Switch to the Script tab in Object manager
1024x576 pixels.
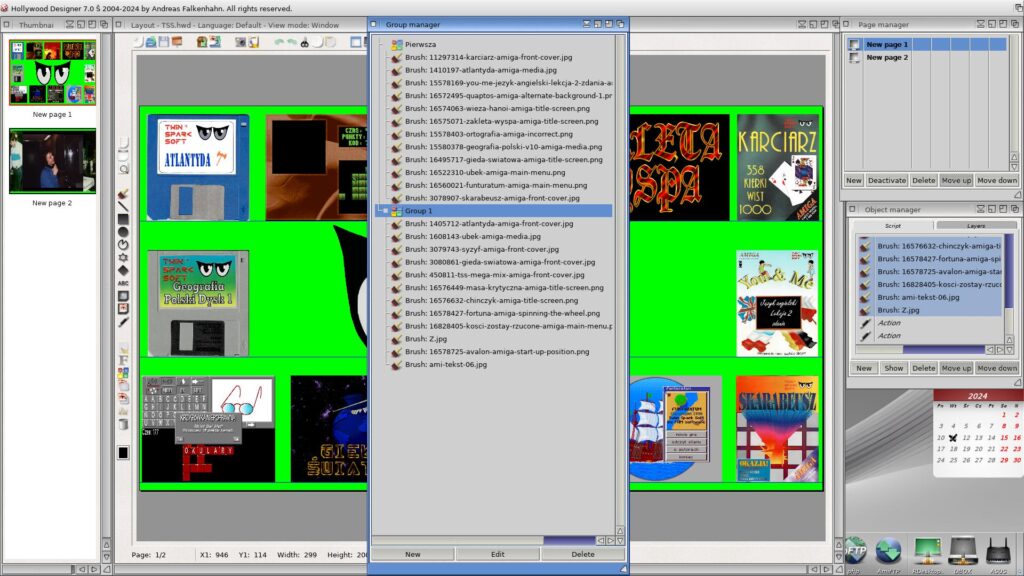pyautogui.click(x=892, y=225)
